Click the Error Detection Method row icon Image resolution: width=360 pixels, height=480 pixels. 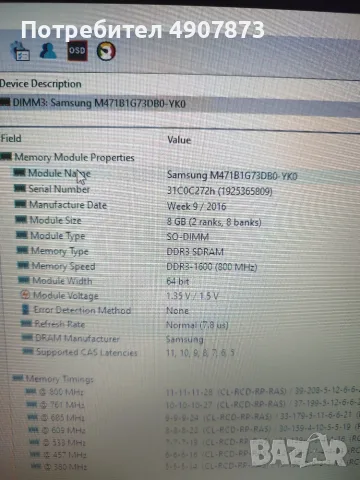coord(25,309)
